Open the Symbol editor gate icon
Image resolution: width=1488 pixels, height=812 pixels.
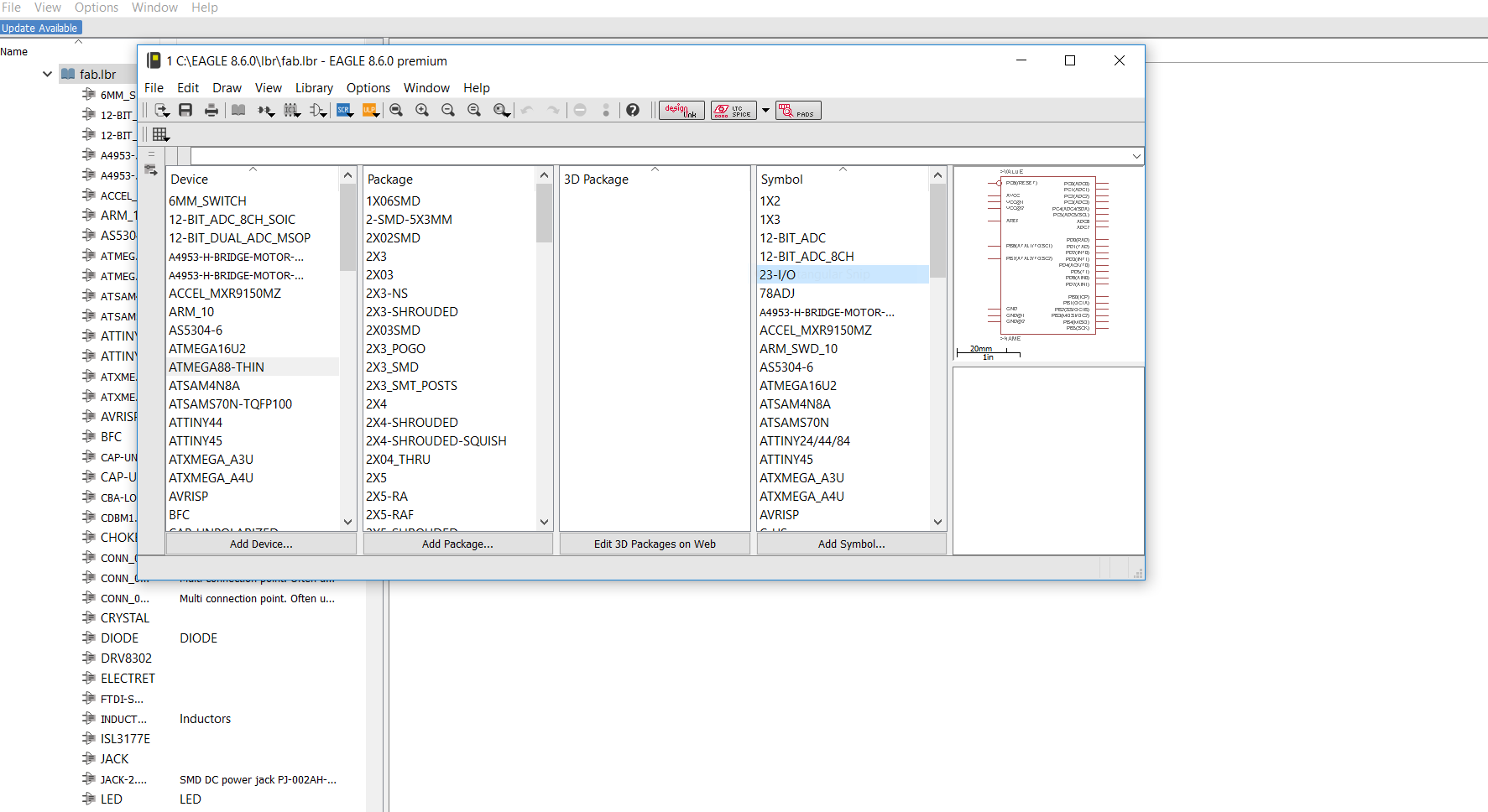click(318, 110)
